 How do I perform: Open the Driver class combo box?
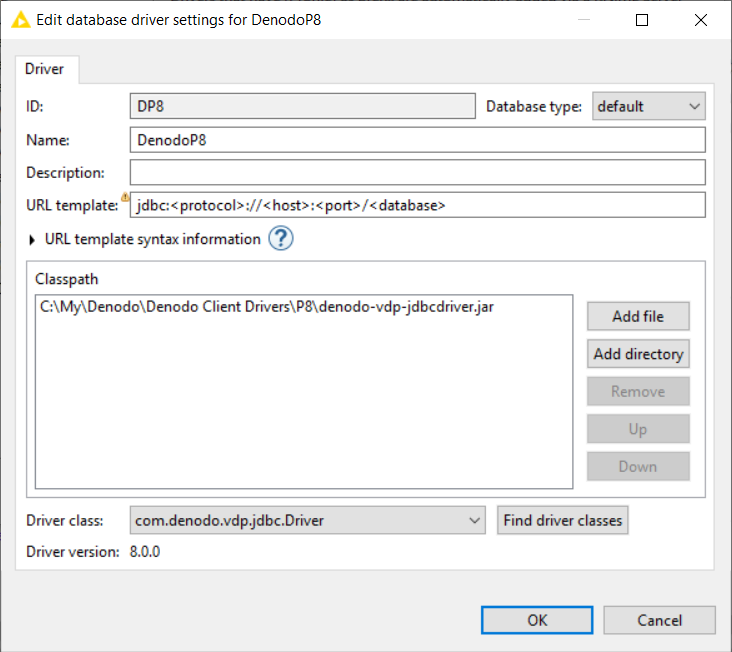pyautogui.click(x=307, y=520)
